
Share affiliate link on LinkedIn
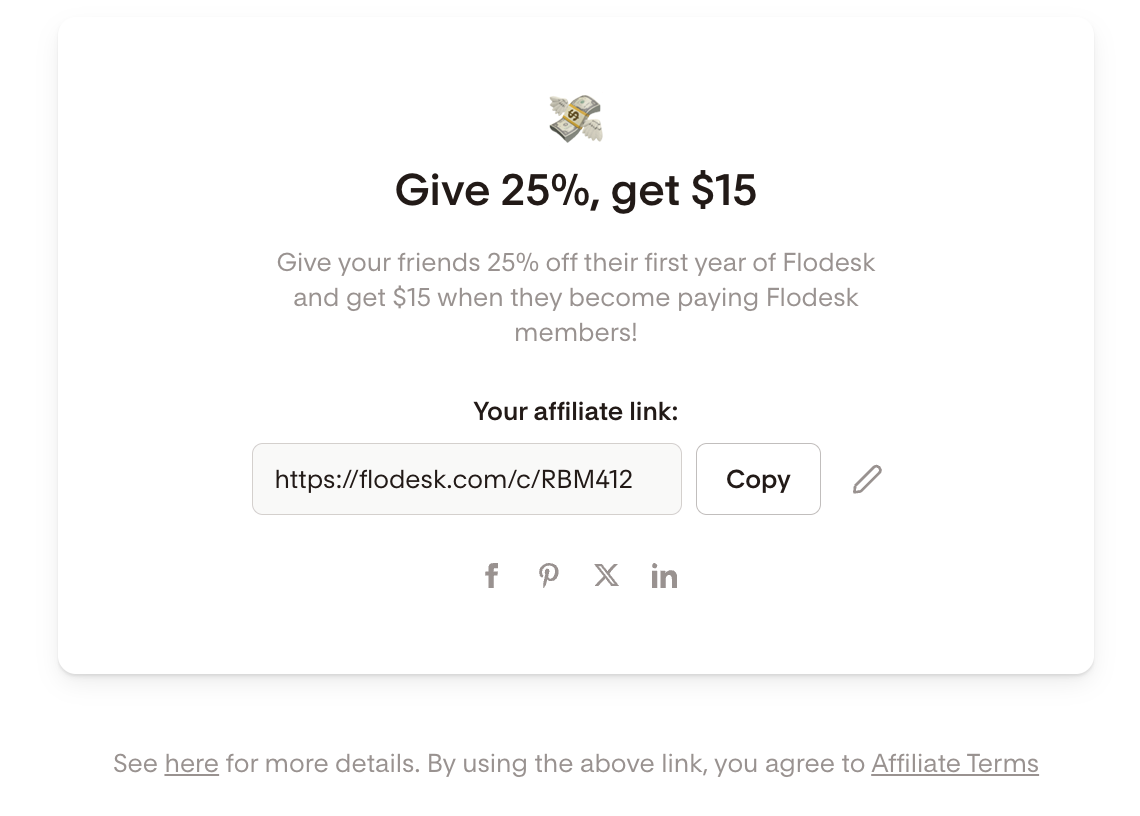pos(664,576)
